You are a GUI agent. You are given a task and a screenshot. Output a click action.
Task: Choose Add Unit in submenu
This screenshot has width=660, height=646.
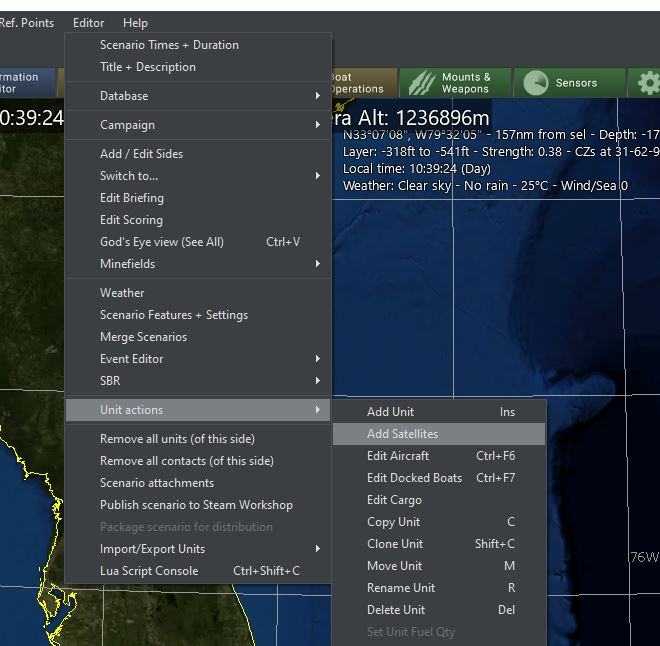tap(439, 412)
